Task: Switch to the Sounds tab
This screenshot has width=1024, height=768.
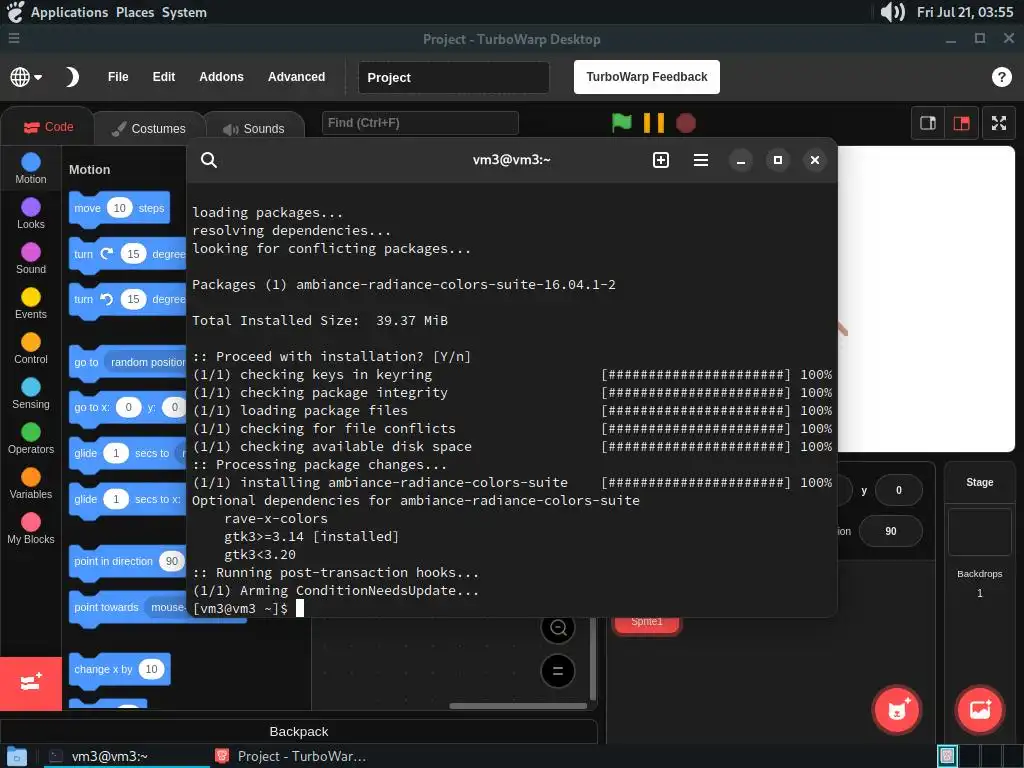Action: coord(254,129)
